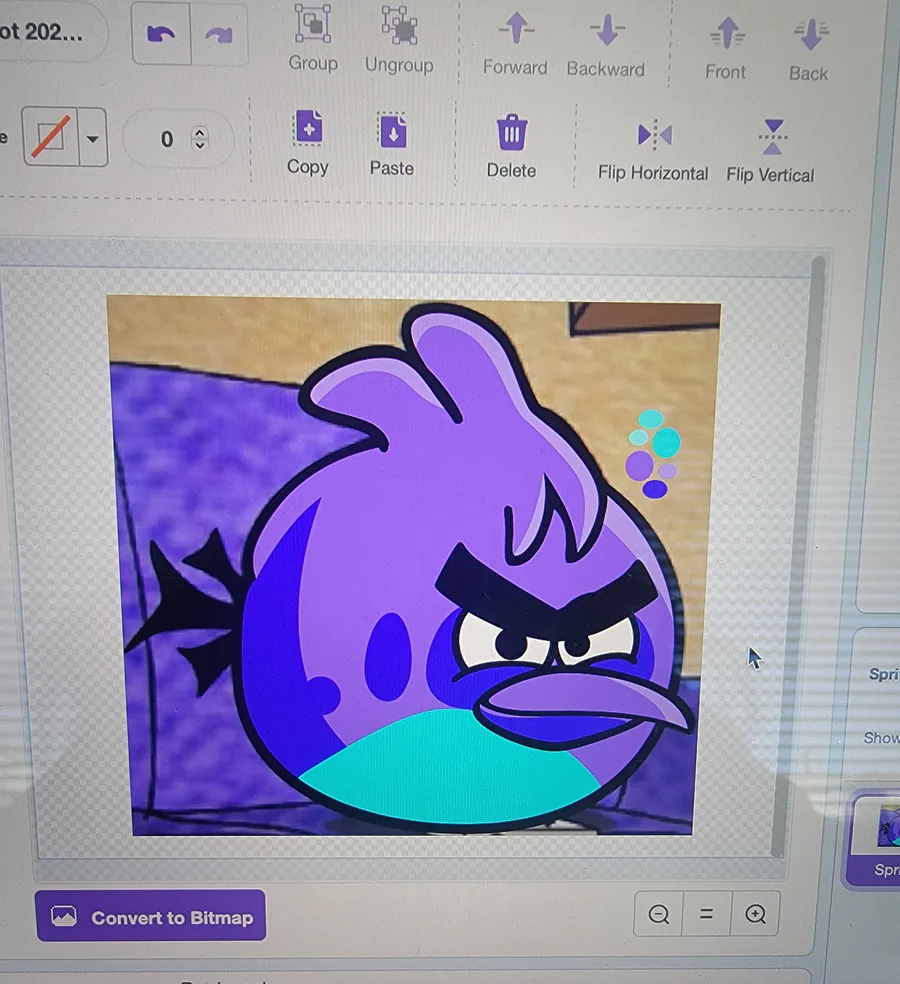Screen dimensions: 900x984
Task: Flip the selection vertically
Action: 771,151
